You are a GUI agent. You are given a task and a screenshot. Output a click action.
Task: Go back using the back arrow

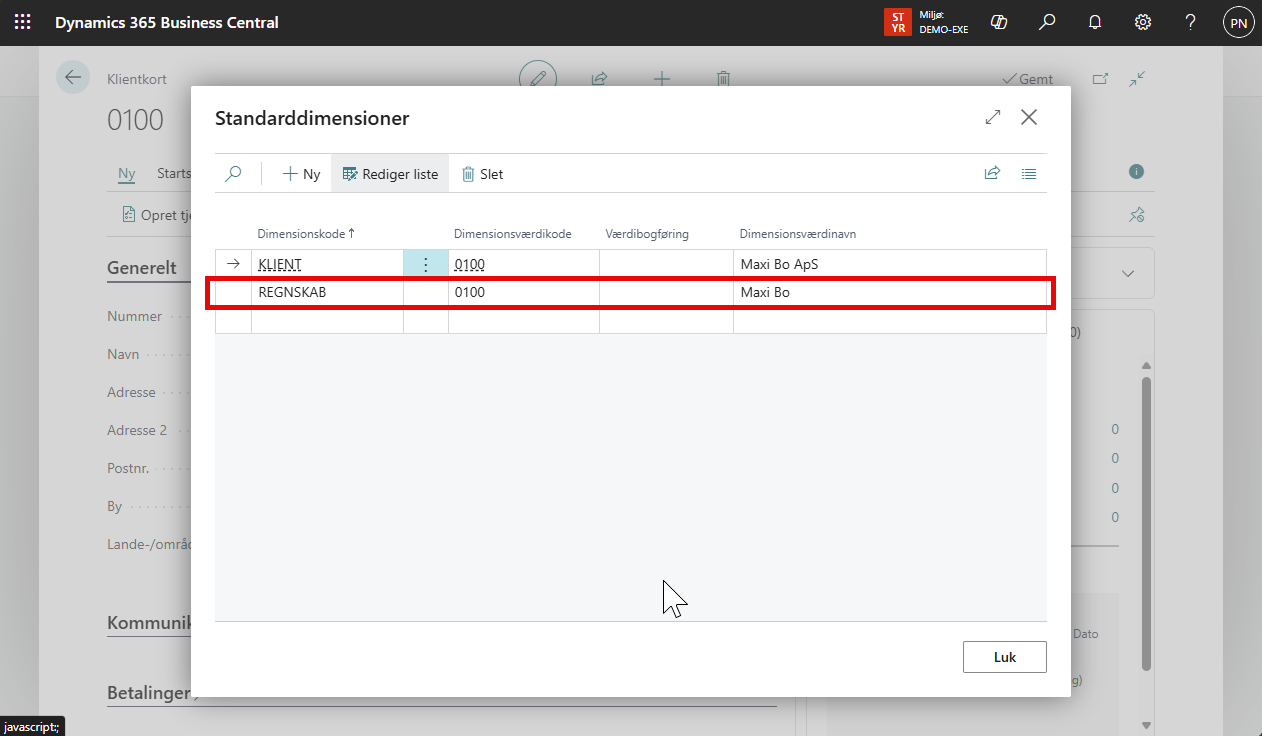pos(73,78)
